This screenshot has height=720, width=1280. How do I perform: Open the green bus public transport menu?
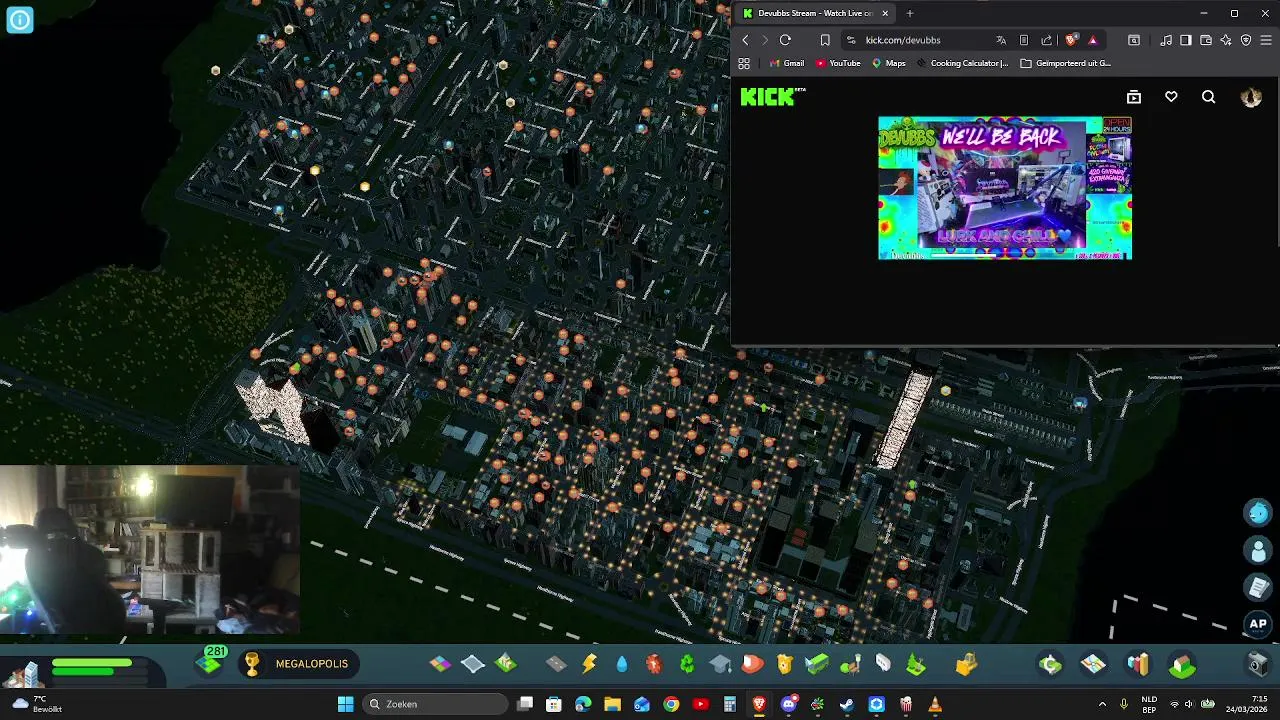pos(817,664)
